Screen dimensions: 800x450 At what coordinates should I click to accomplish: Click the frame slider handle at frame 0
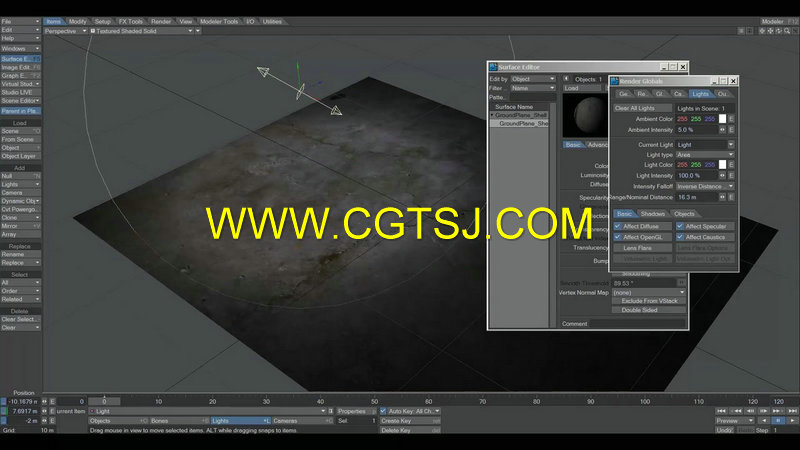(104, 402)
